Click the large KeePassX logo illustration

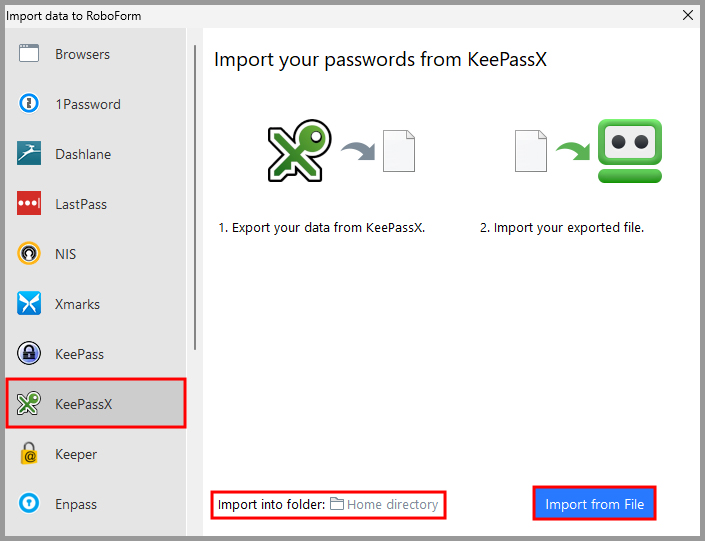tap(300, 151)
